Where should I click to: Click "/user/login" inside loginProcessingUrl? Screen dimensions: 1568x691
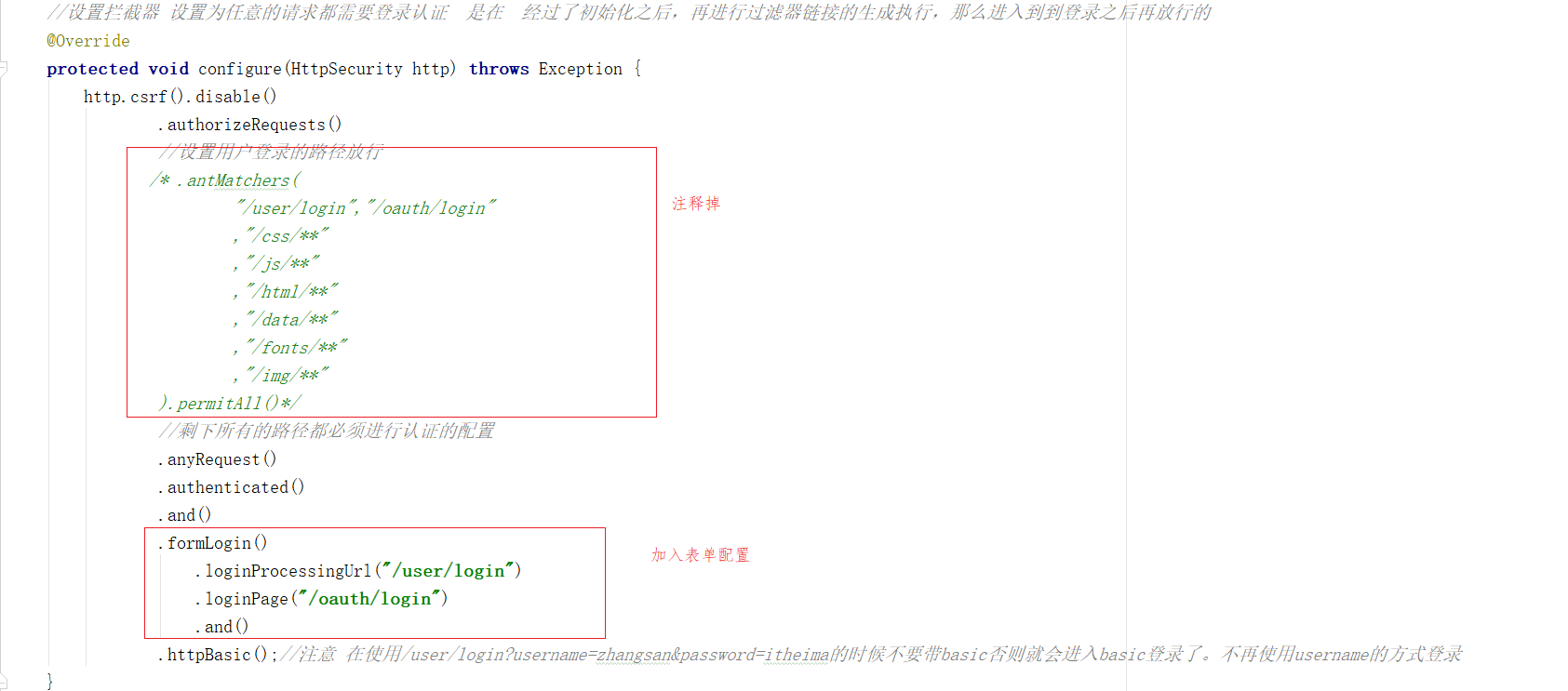click(x=449, y=571)
